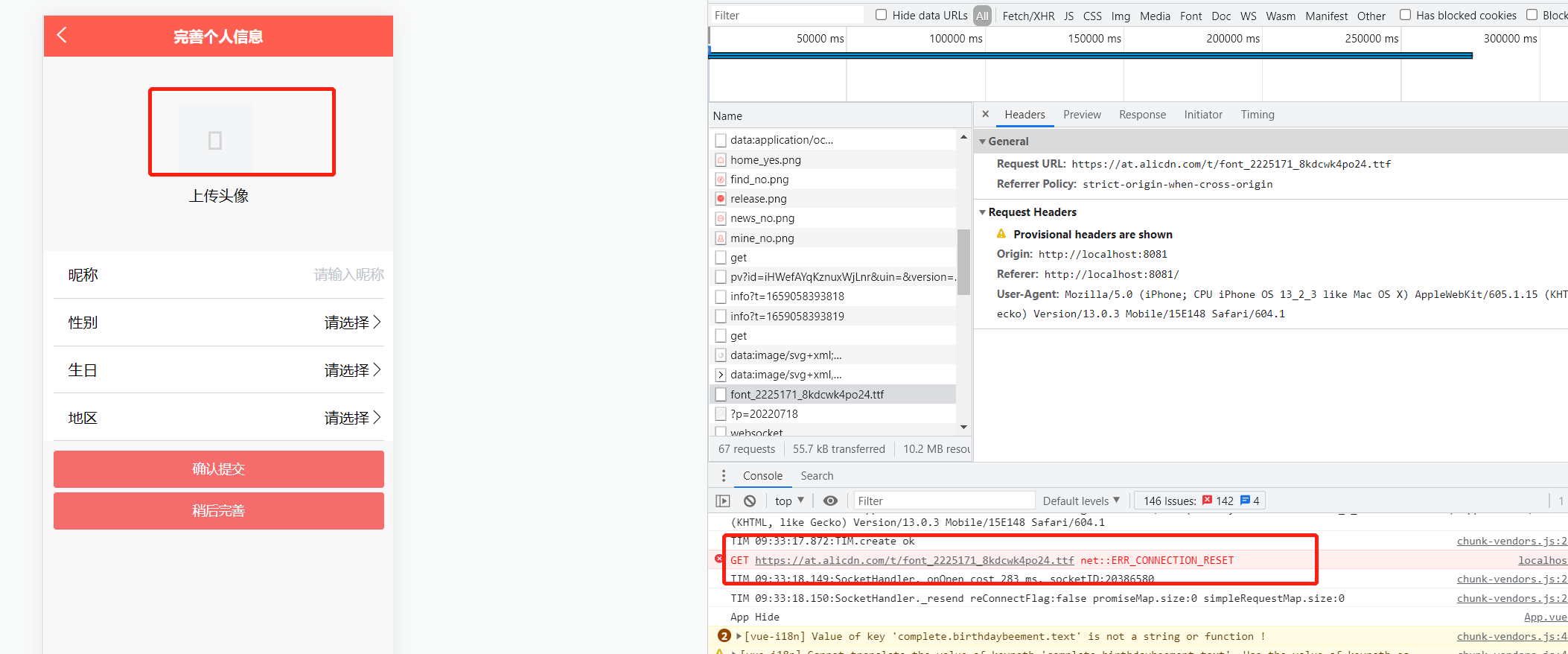Click the 确认提交 submit button

point(219,469)
